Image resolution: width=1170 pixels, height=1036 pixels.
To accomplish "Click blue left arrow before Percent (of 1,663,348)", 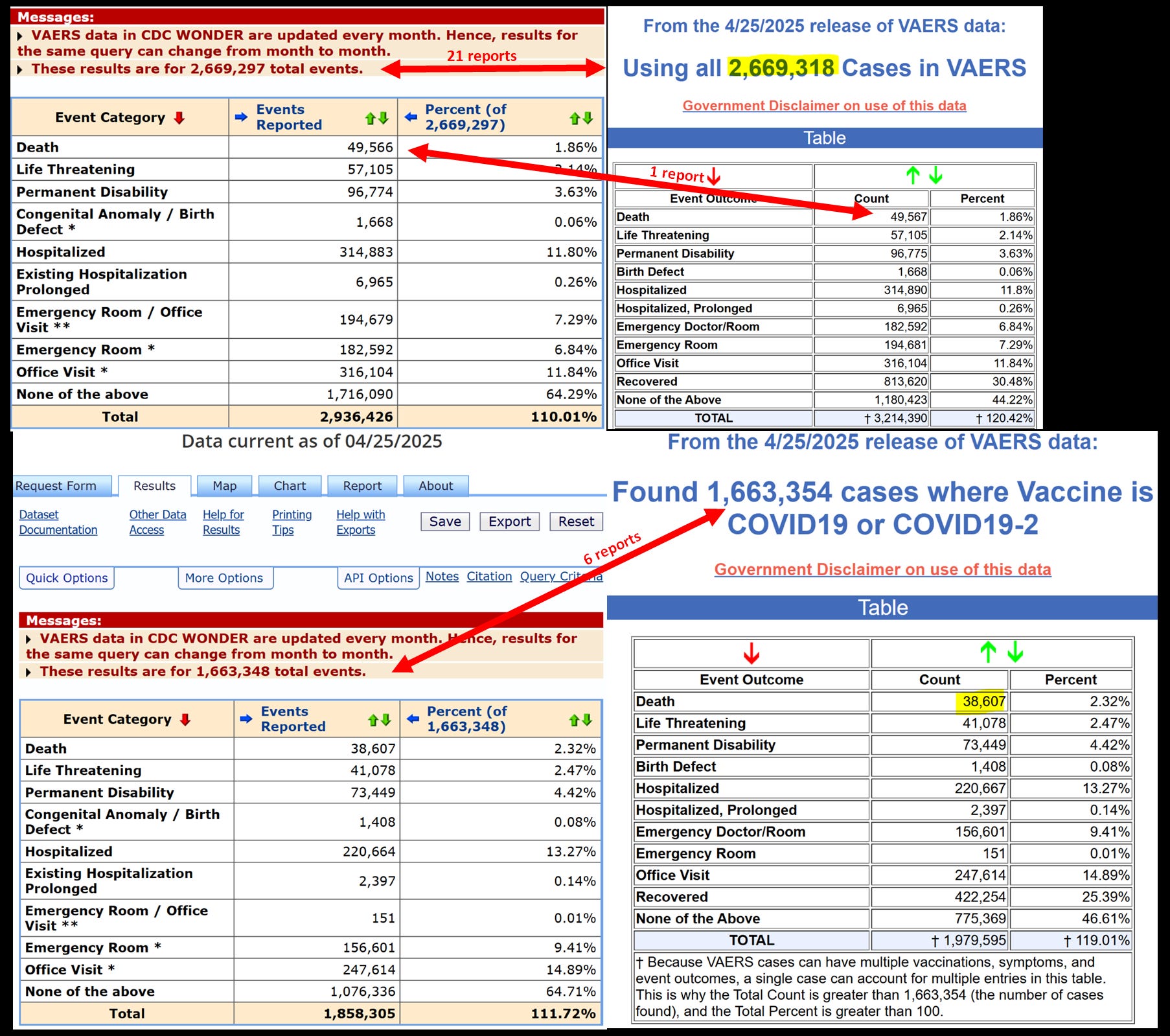I will (413, 719).
